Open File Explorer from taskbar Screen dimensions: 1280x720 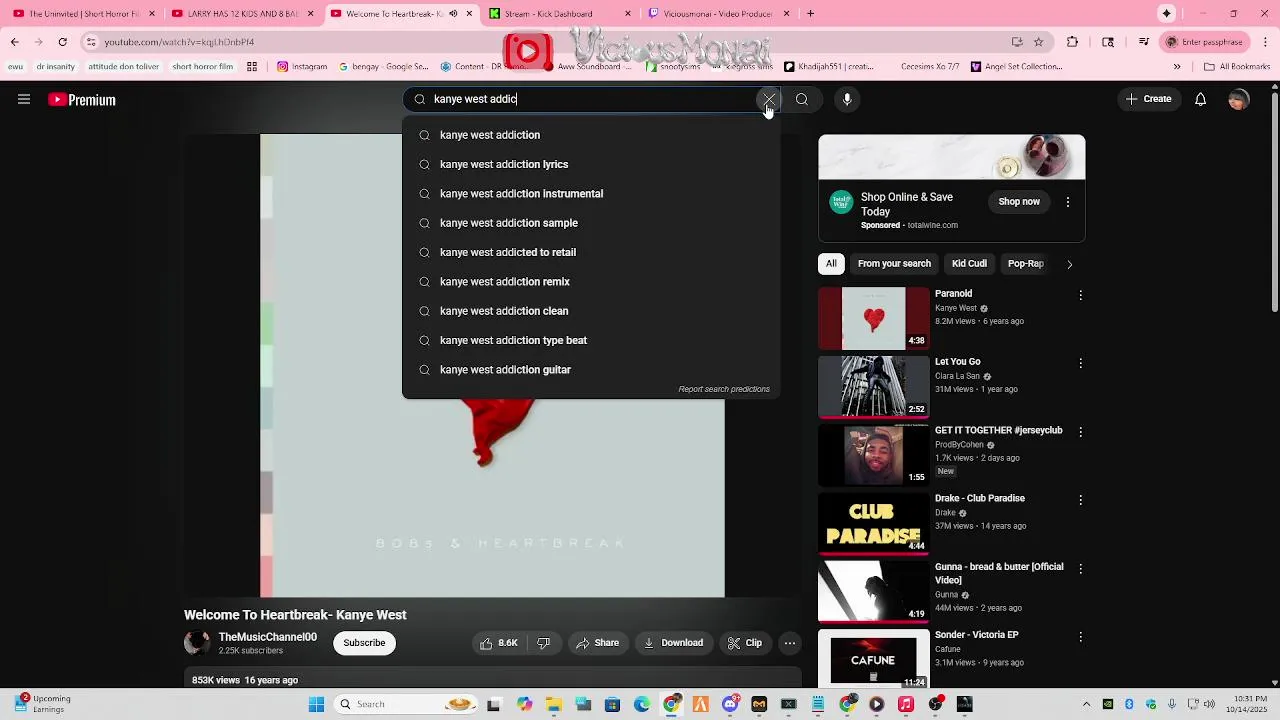click(554, 705)
